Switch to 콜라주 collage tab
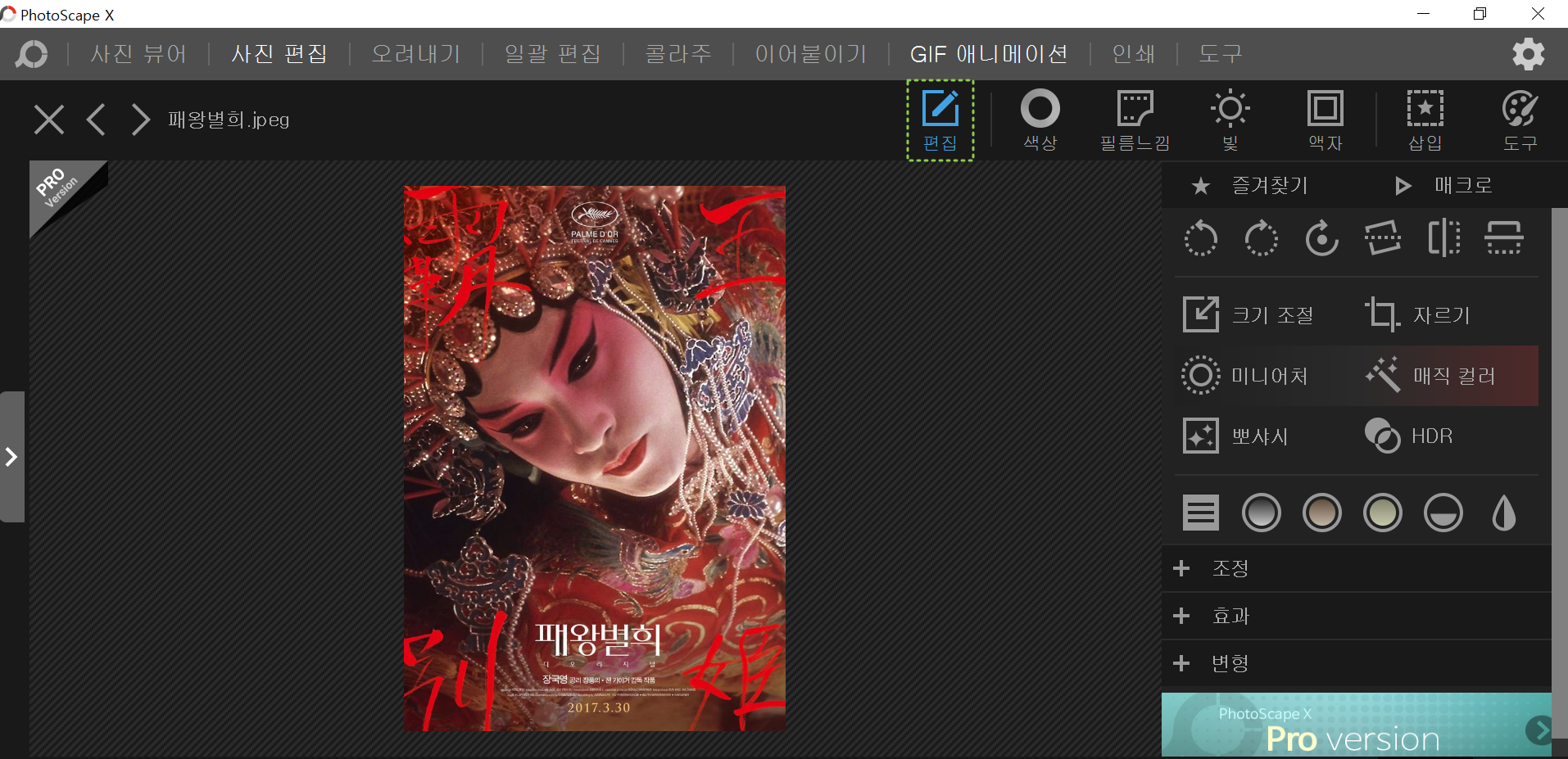The height and width of the screenshot is (759, 1568). coord(678,54)
